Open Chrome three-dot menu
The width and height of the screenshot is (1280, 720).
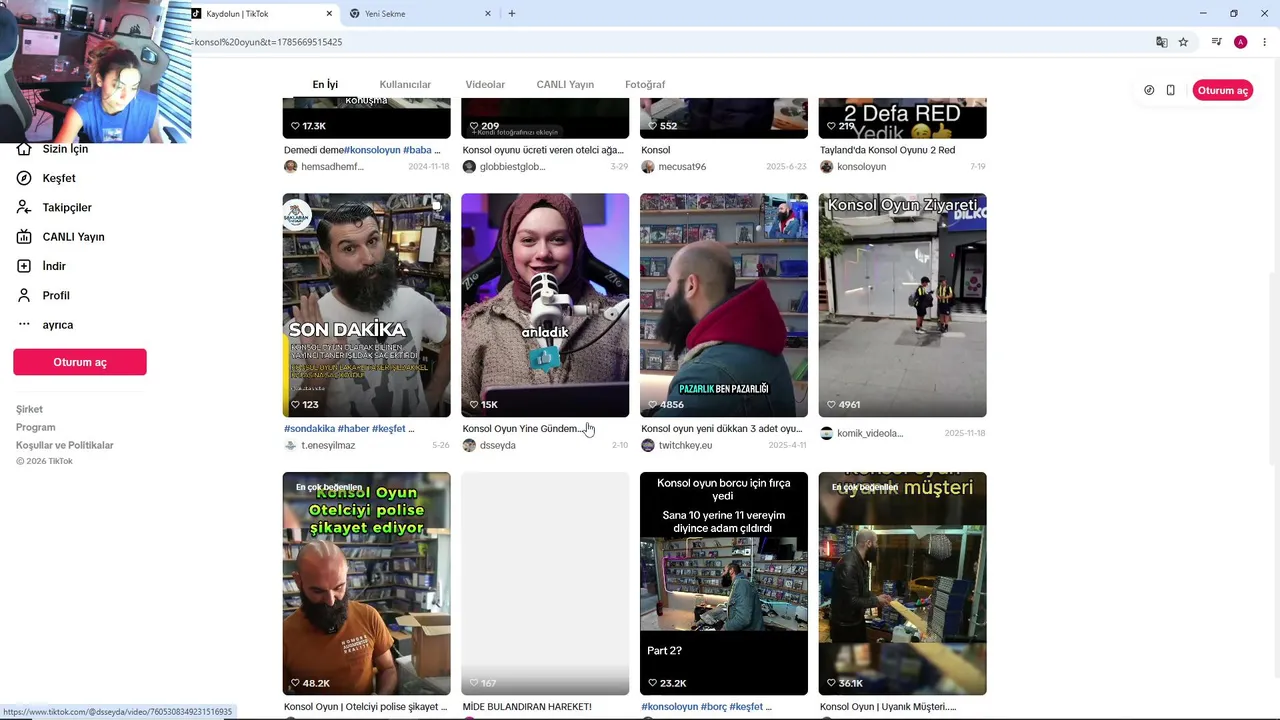1264,42
